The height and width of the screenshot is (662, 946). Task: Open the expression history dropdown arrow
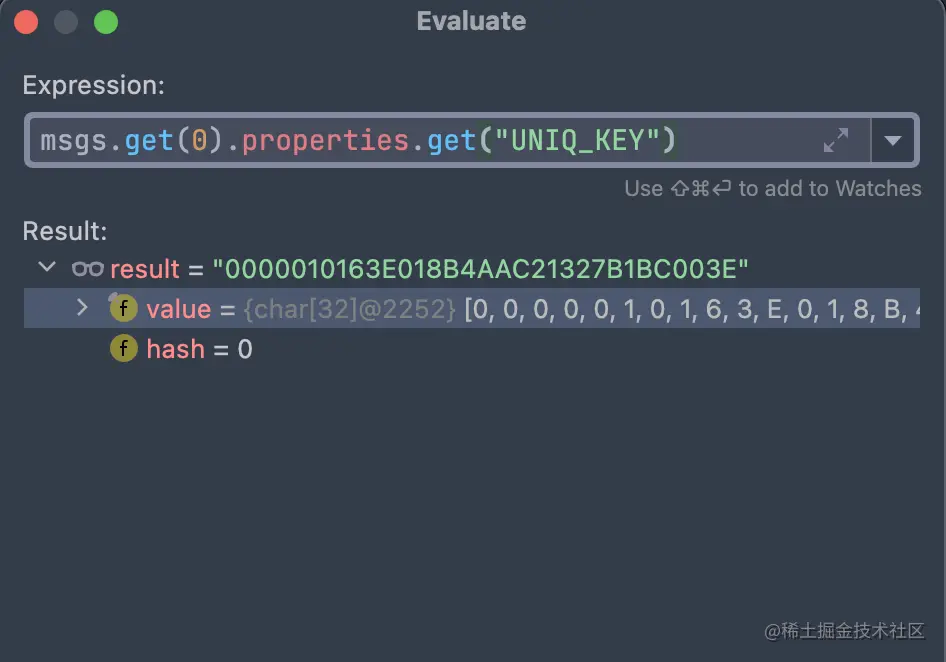[893, 141]
